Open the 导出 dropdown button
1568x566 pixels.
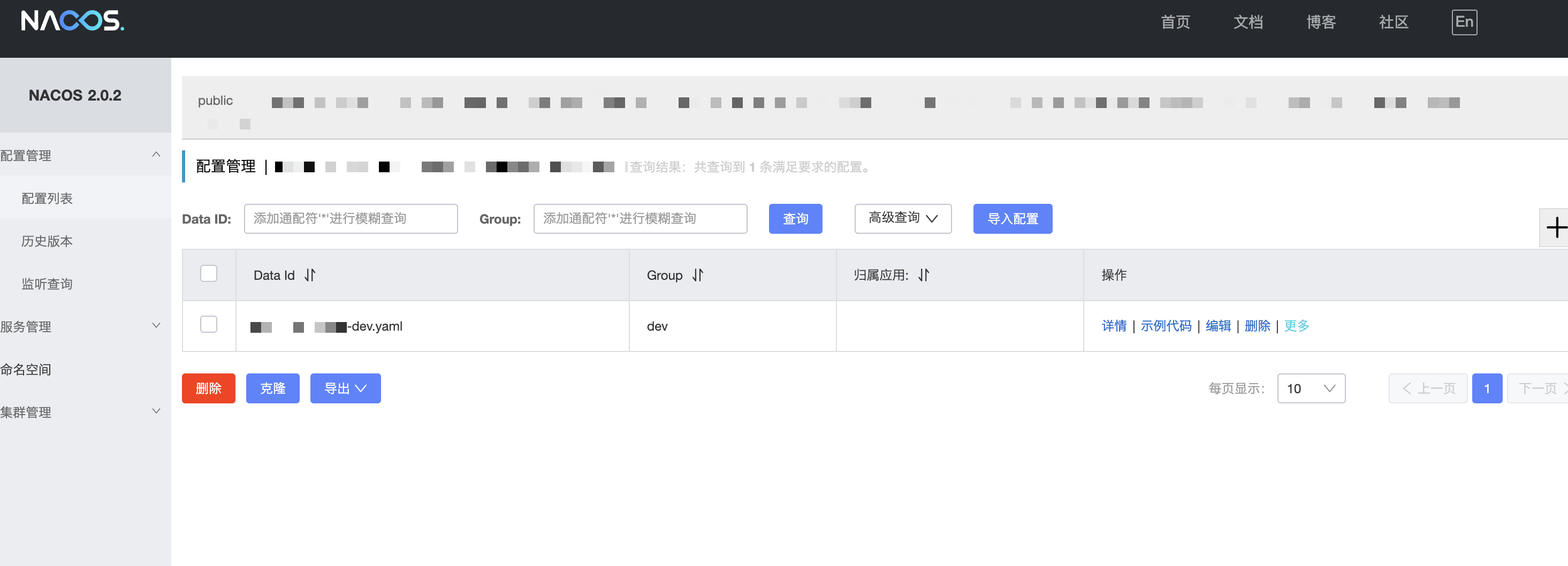[345, 388]
